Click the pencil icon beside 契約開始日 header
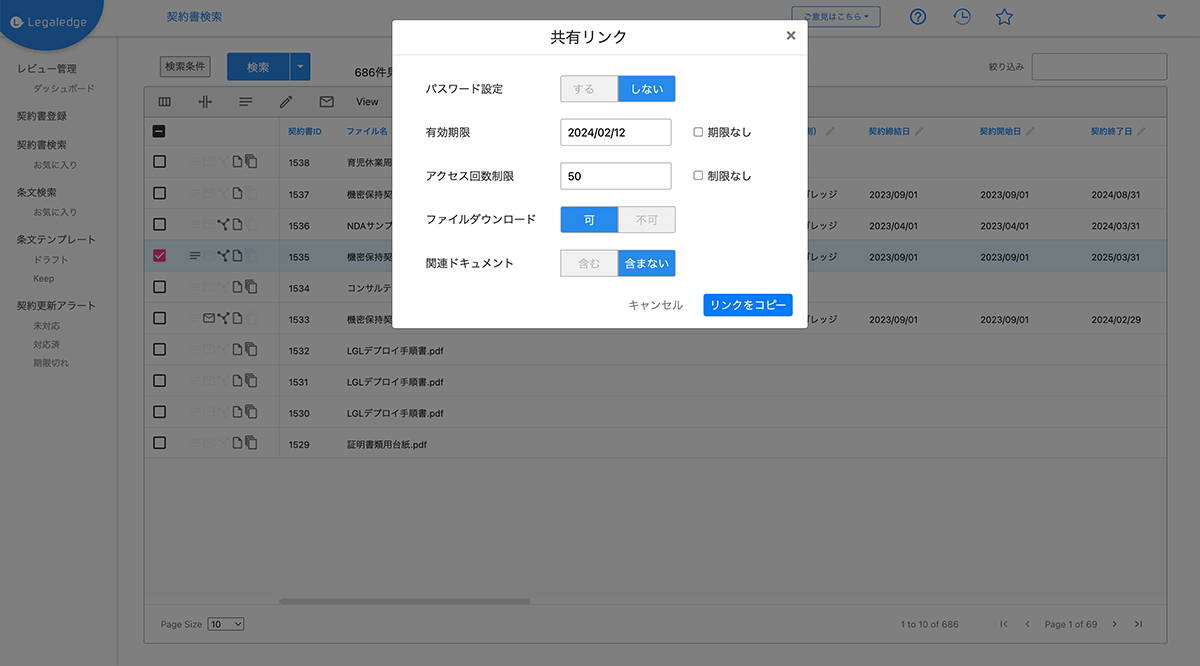 (1030, 131)
